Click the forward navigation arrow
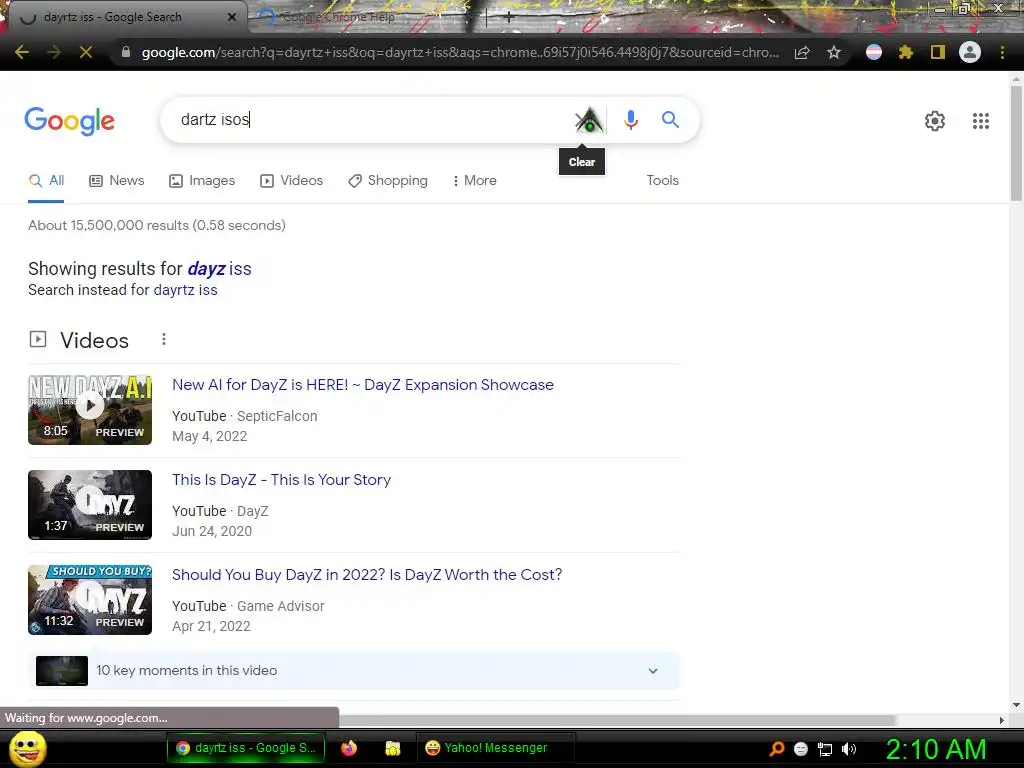1024x768 pixels. click(x=54, y=52)
